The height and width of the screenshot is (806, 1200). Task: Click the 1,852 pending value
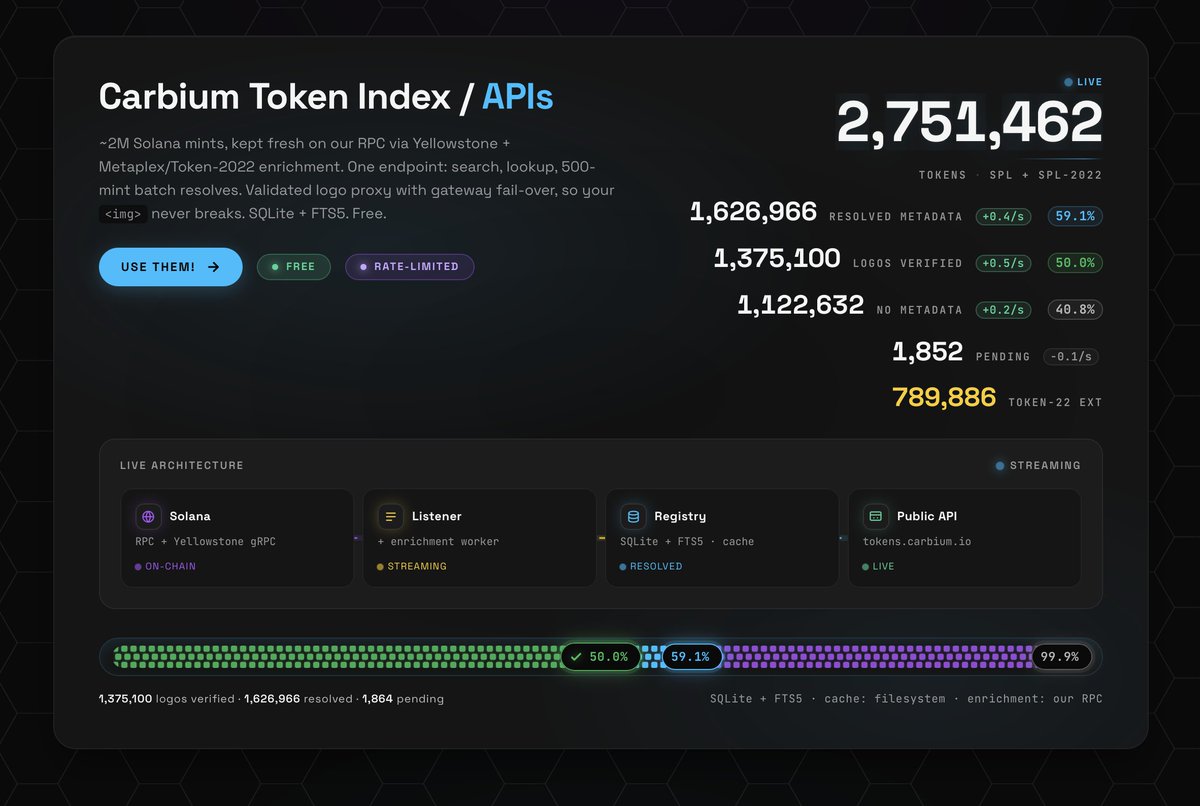click(x=927, y=352)
